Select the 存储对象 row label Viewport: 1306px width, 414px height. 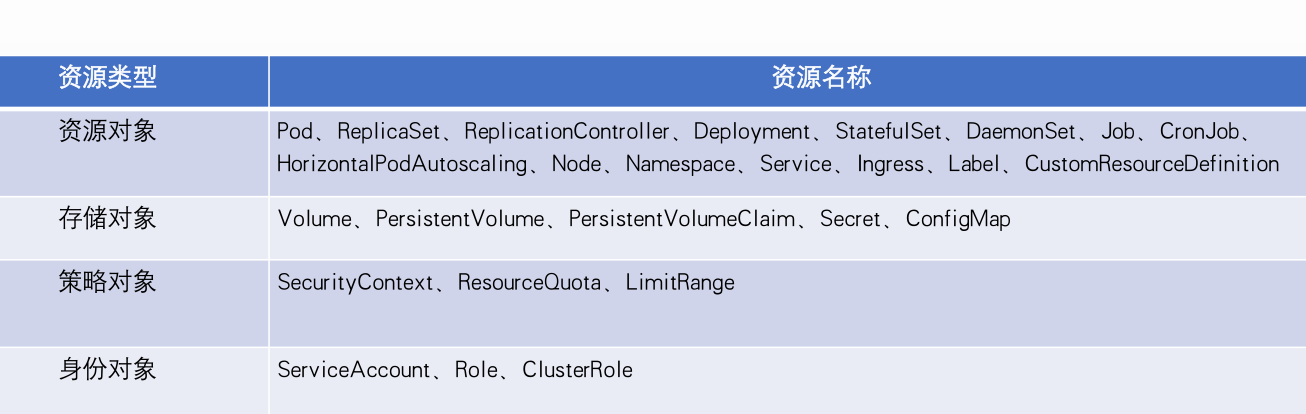pyautogui.click(x=107, y=219)
